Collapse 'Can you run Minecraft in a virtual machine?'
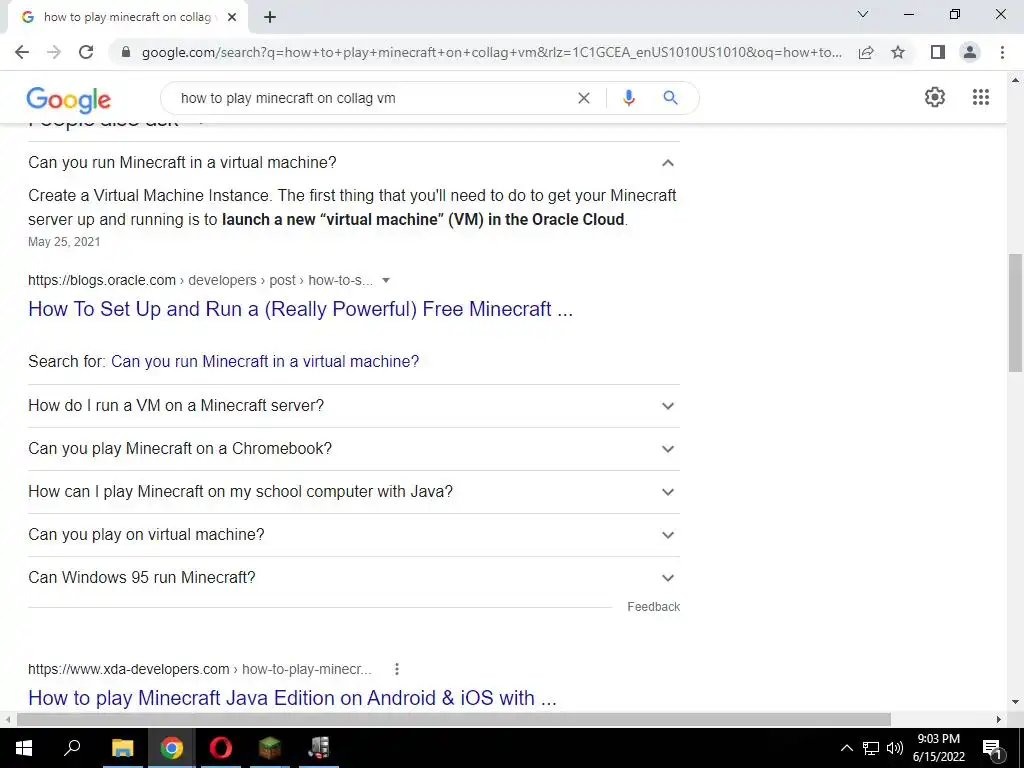The height and width of the screenshot is (768, 1024). point(353,163)
